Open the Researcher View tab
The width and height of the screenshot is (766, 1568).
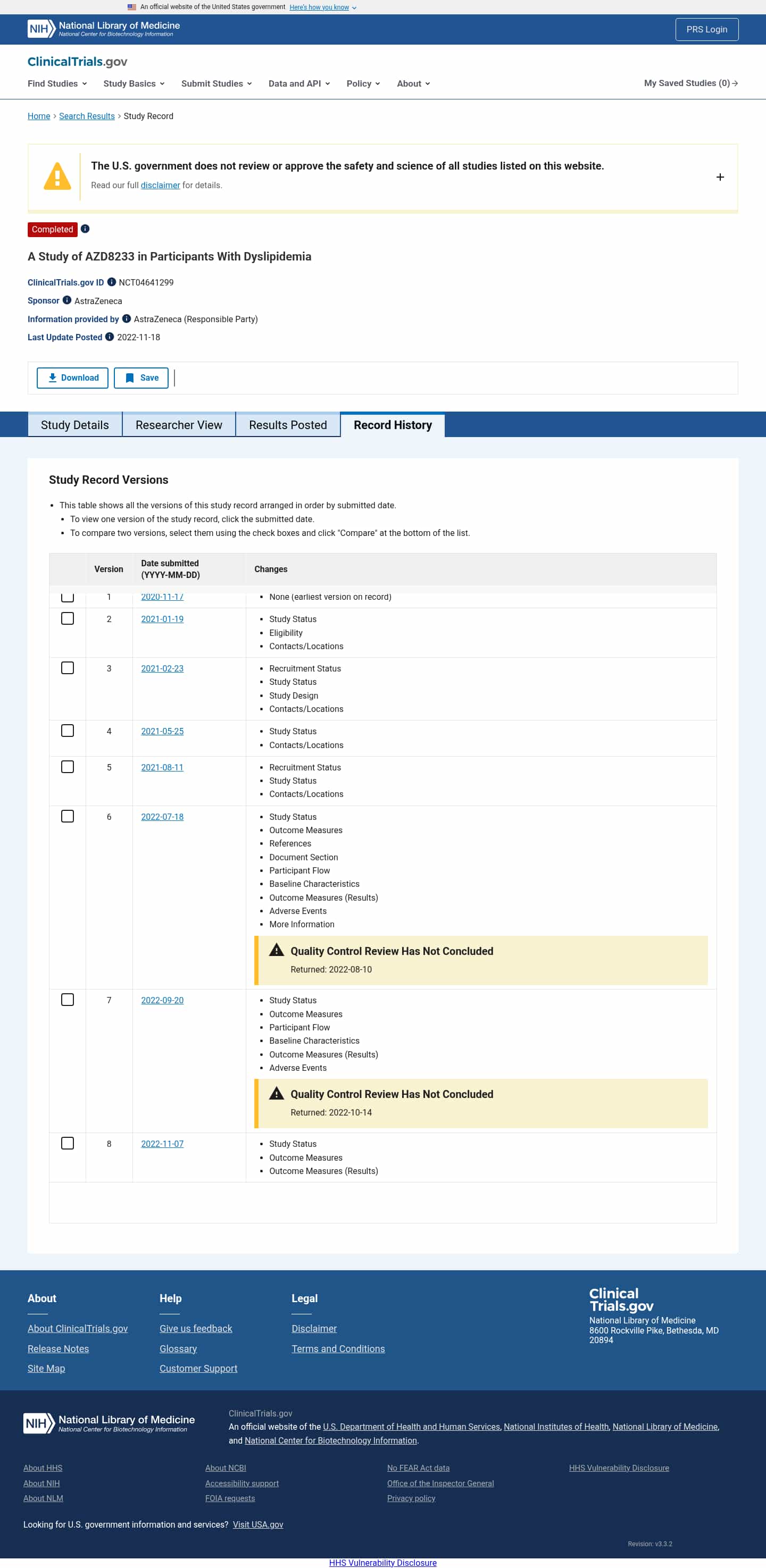tap(178, 425)
